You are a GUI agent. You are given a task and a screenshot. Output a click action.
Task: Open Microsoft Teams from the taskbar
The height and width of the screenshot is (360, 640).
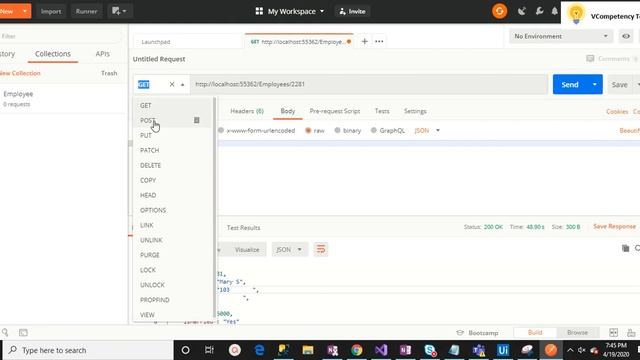click(x=478, y=350)
